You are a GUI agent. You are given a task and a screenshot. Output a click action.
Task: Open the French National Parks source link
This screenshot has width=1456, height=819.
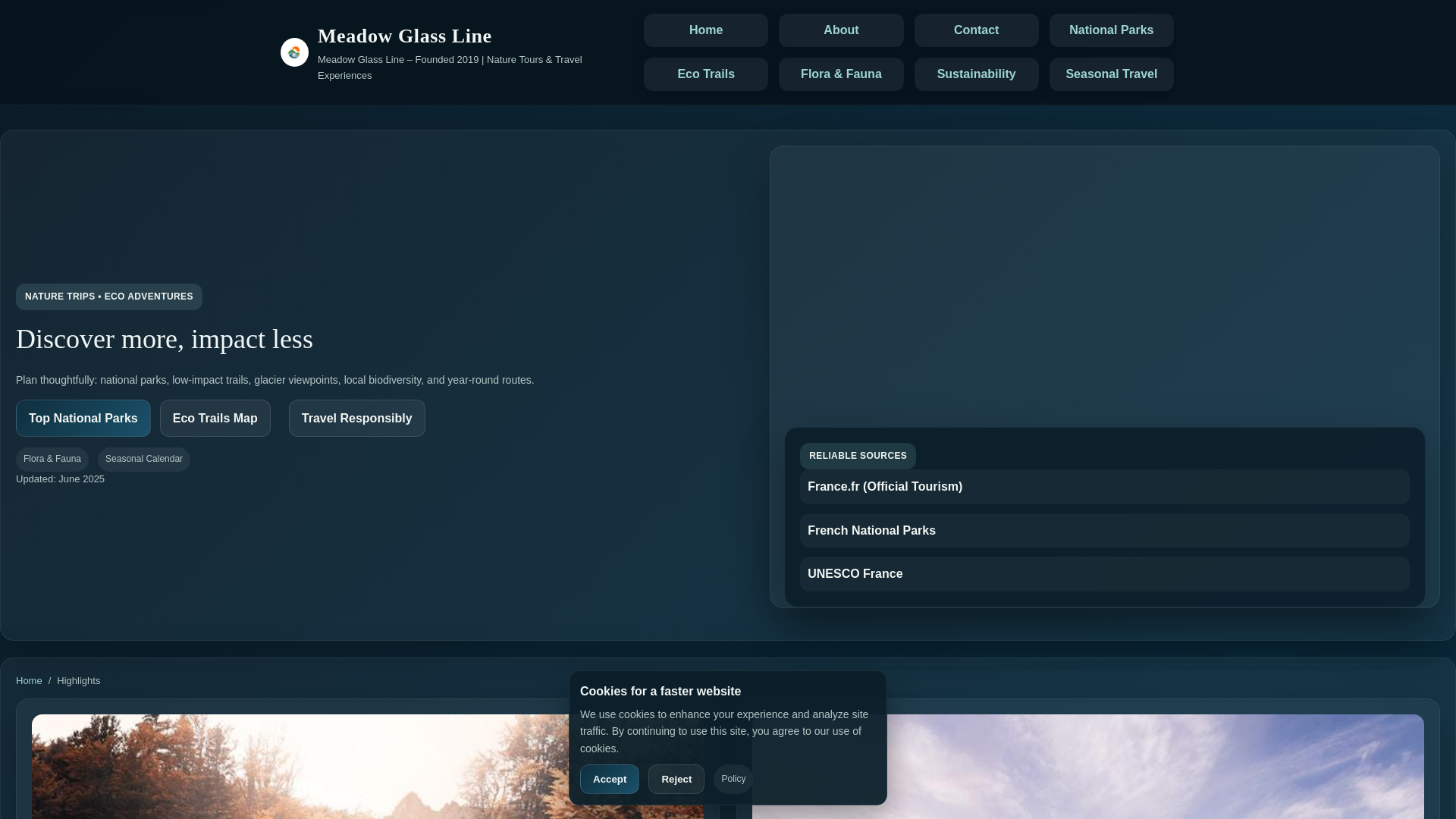tap(1104, 531)
